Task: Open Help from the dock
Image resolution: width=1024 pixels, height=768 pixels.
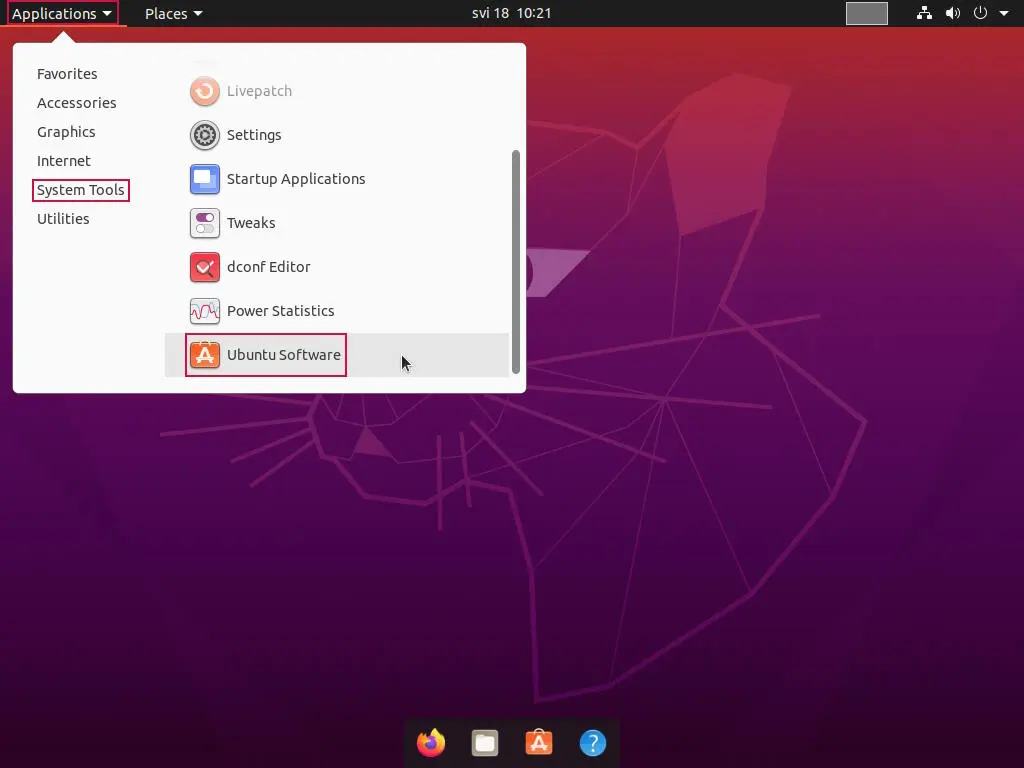Action: coord(593,743)
